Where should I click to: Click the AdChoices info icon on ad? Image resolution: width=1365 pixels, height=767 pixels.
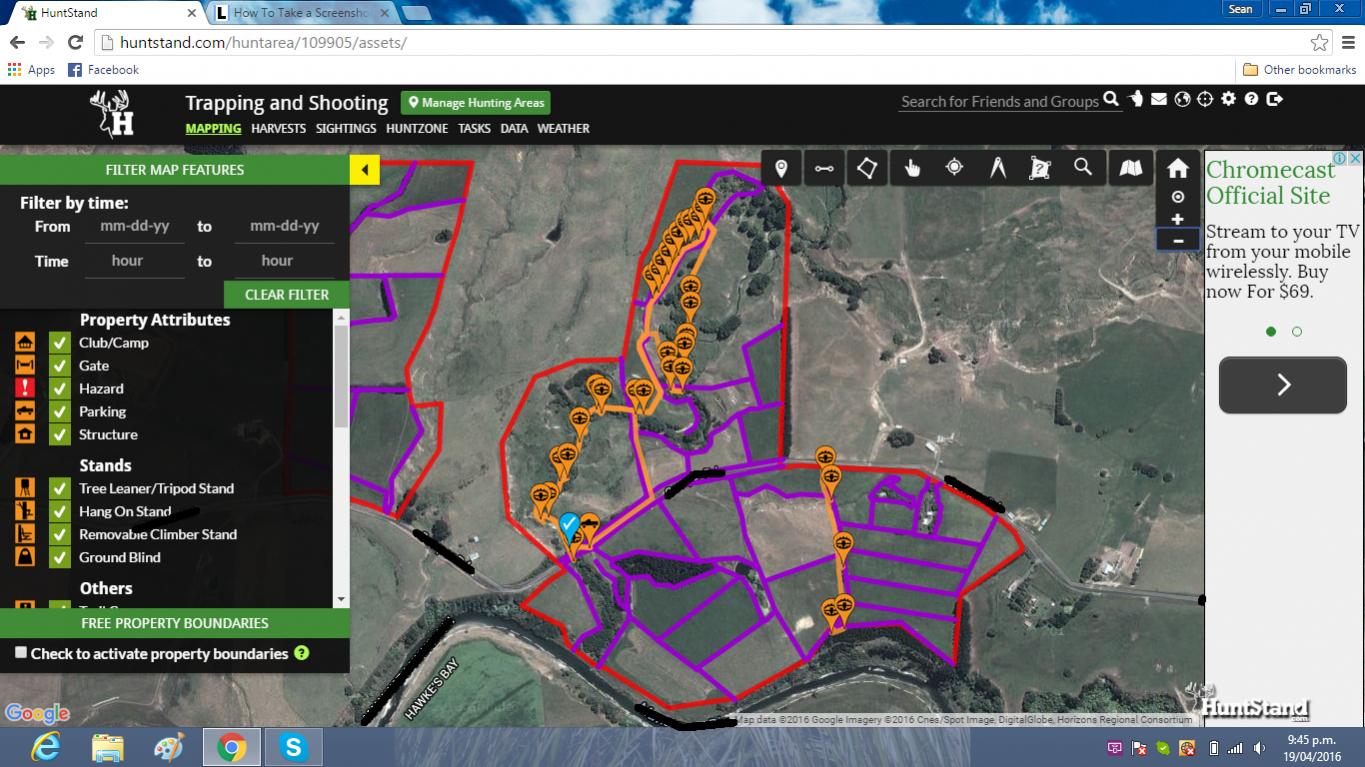click(x=1339, y=158)
